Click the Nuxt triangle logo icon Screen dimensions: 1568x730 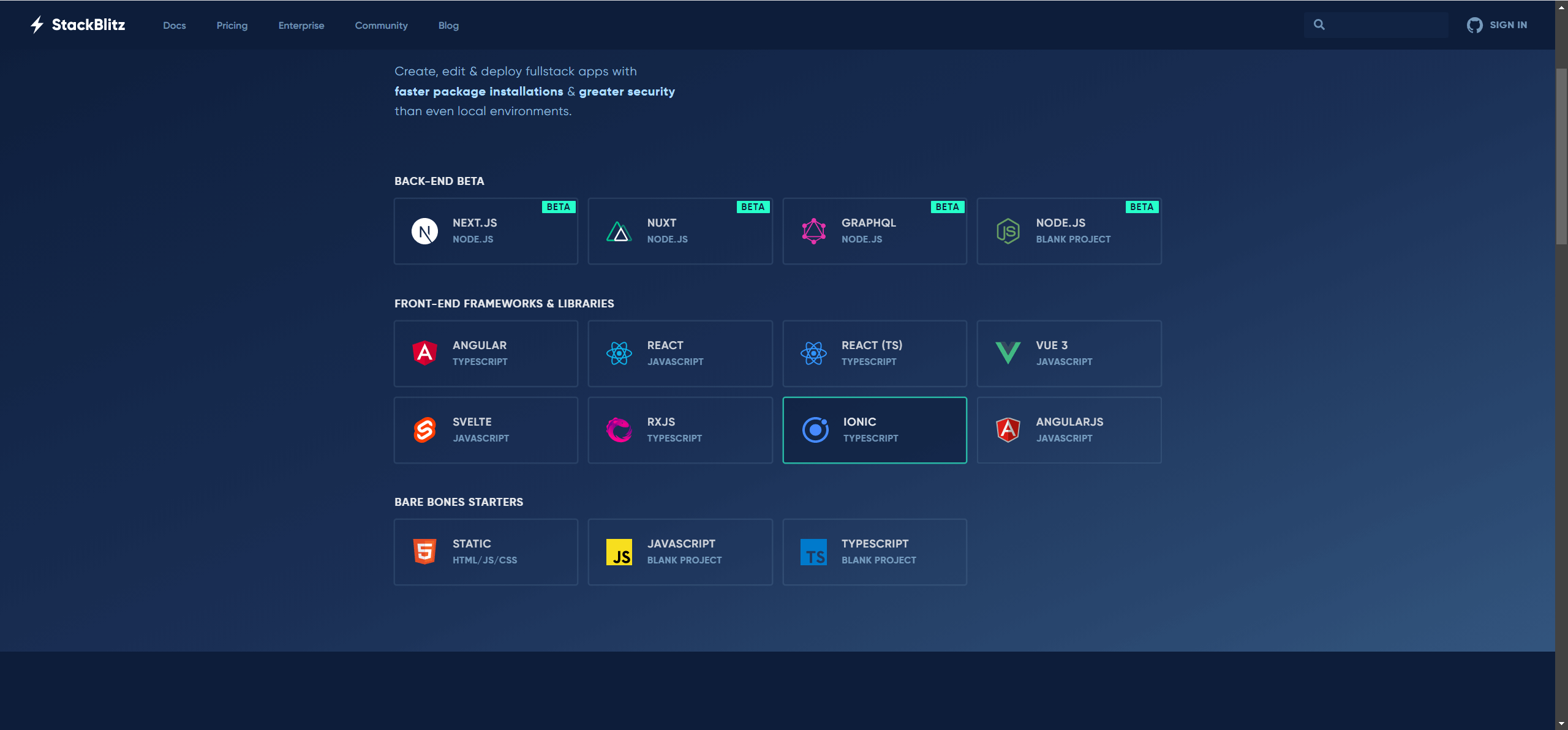pos(619,231)
